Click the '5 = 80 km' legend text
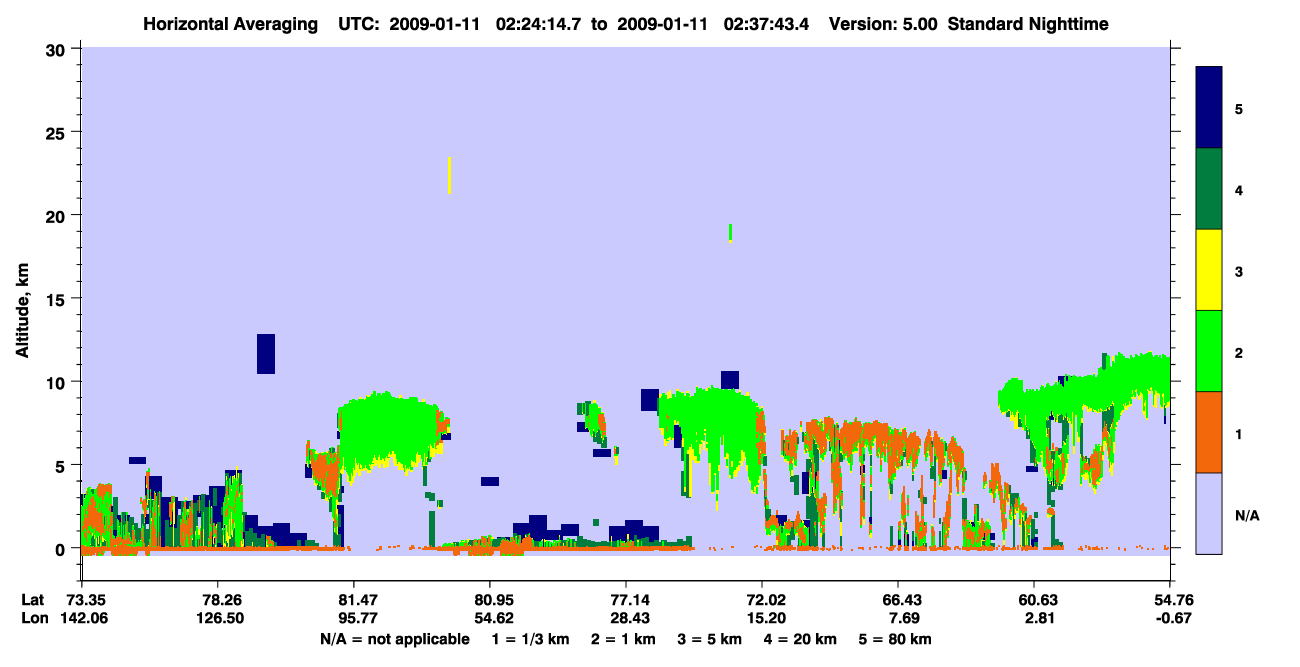The image size is (1300, 667). click(x=894, y=639)
